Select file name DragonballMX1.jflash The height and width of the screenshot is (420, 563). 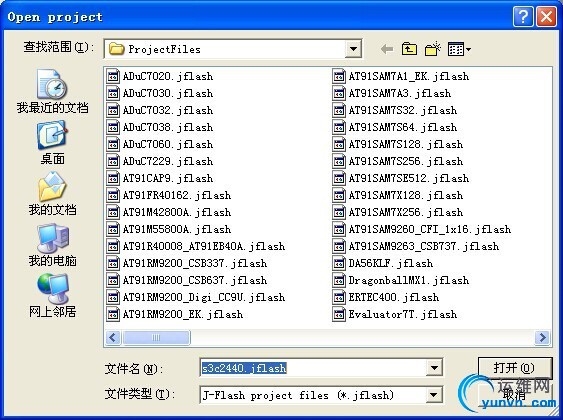[409, 280]
